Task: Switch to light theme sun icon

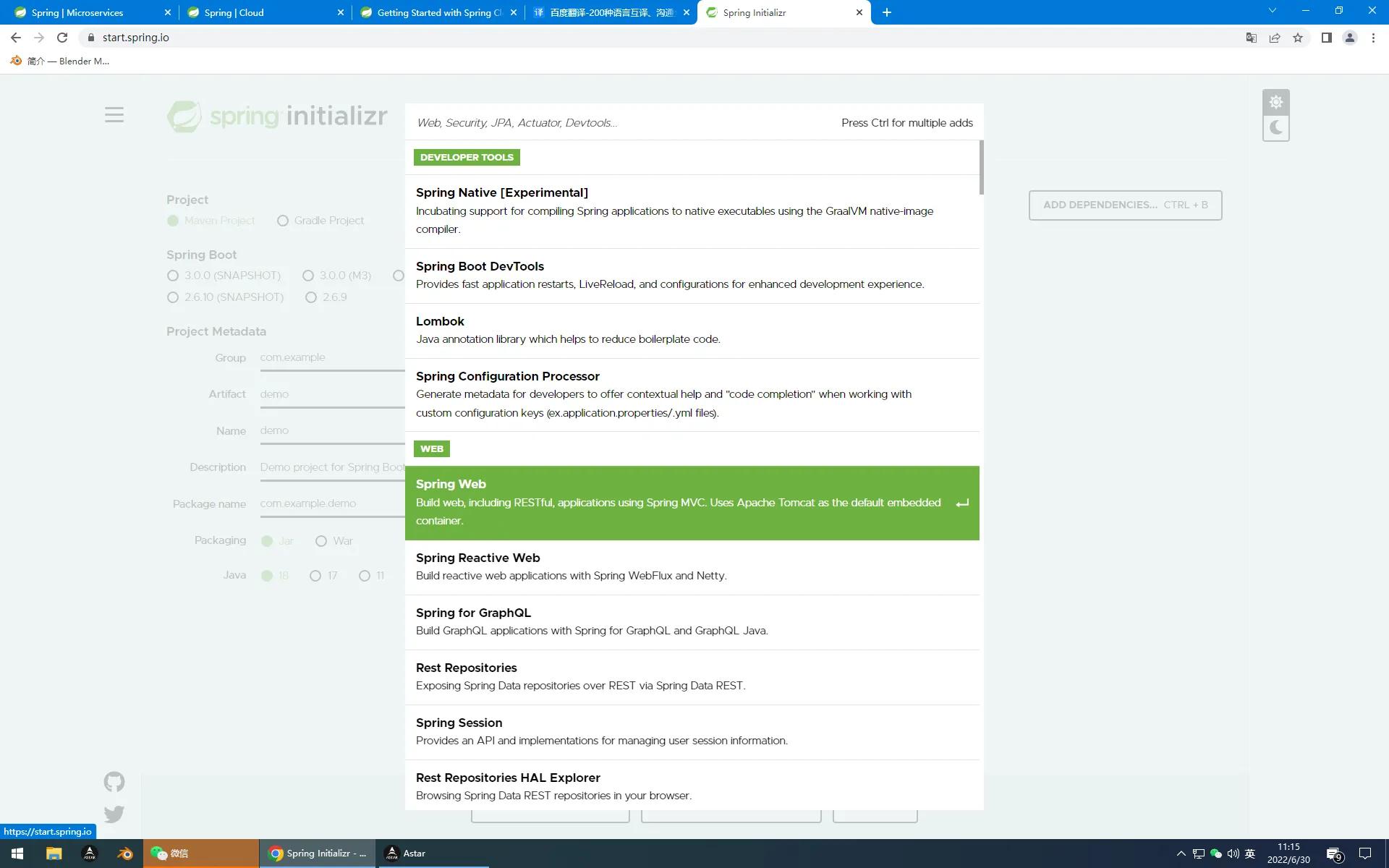Action: click(x=1275, y=102)
